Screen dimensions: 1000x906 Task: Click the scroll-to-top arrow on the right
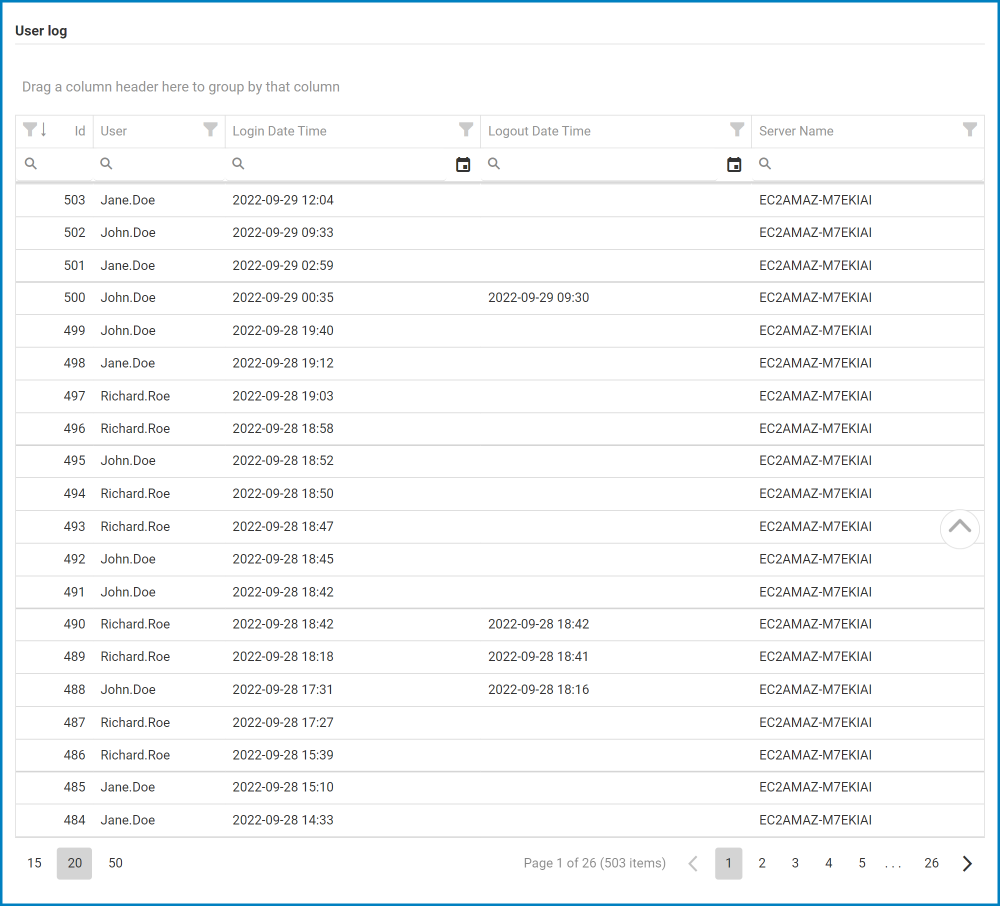[960, 528]
